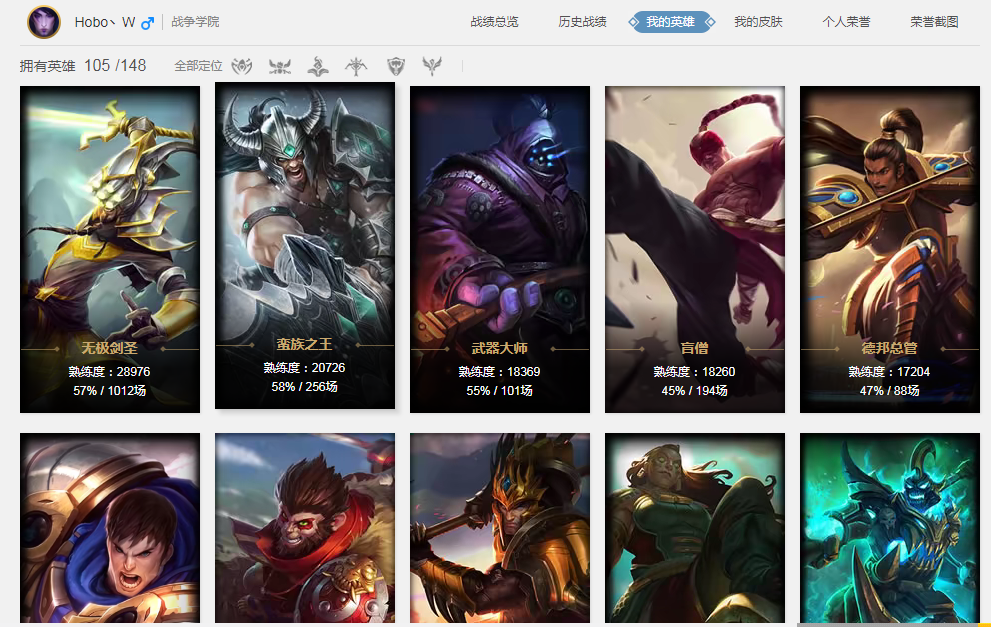Viewport: 991px width, 627px height.
Task: Click the 47% / 88场 stat
Action: (889, 391)
